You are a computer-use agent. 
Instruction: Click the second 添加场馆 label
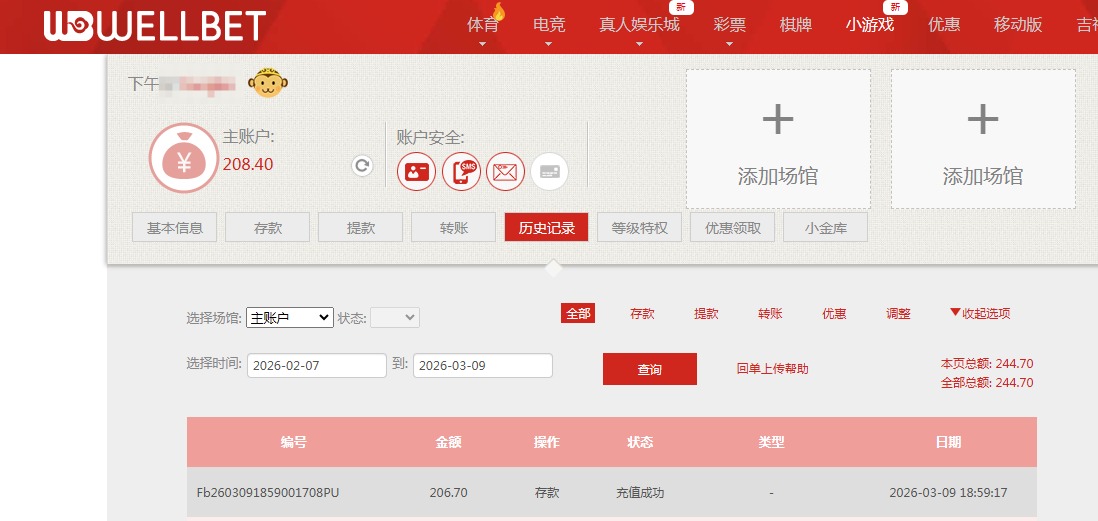[983, 176]
